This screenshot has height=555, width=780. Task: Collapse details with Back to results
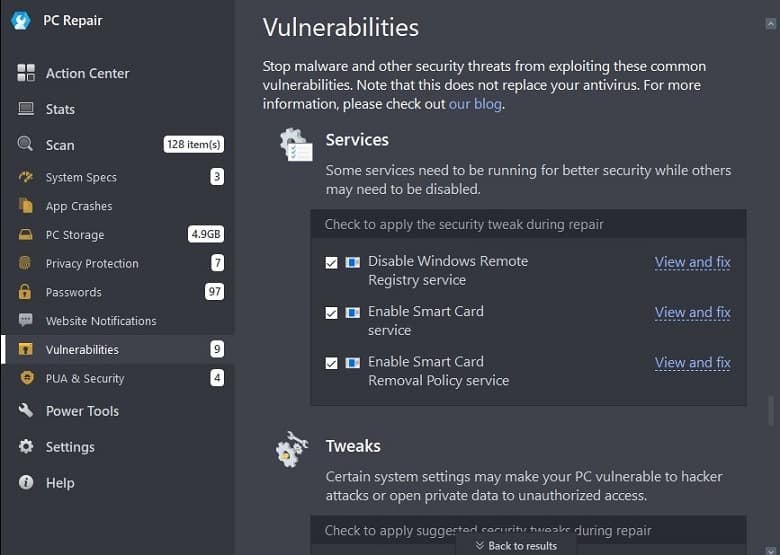coord(516,546)
